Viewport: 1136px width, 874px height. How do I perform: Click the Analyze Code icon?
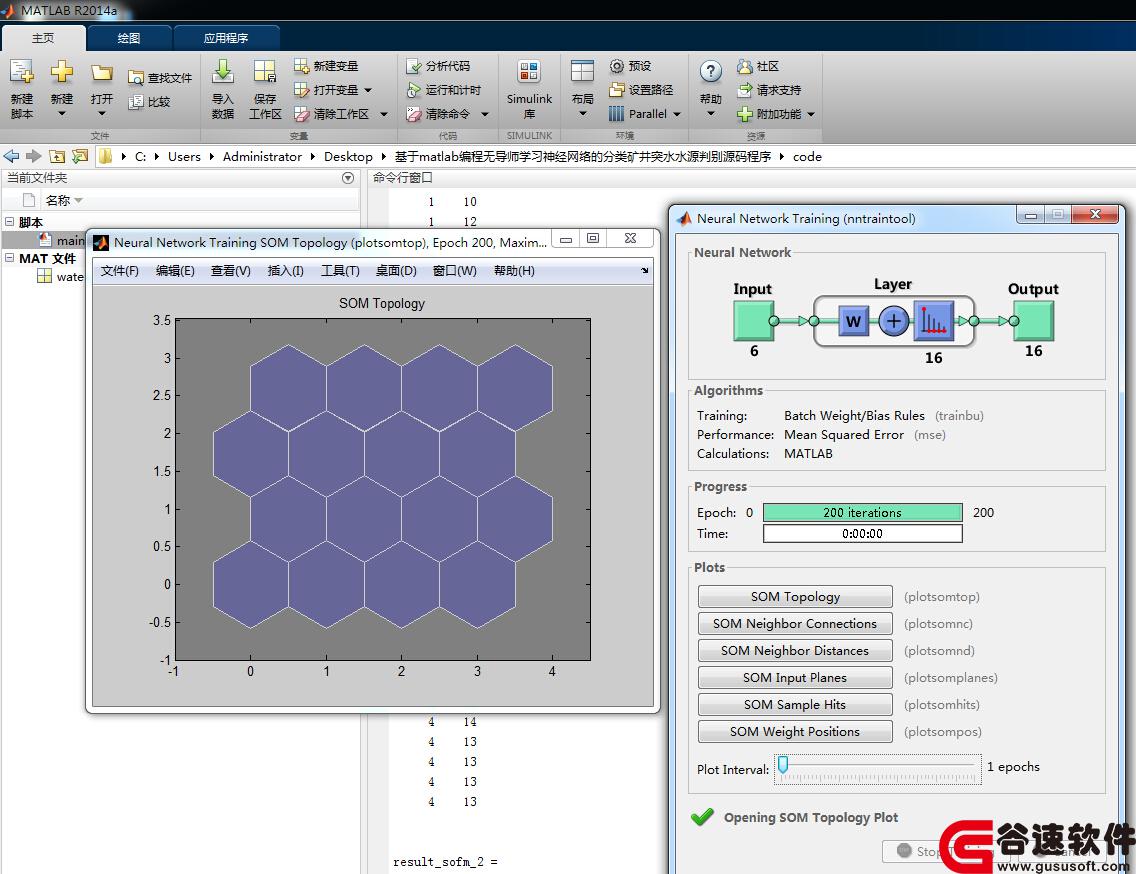pyautogui.click(x=414, y=66)
